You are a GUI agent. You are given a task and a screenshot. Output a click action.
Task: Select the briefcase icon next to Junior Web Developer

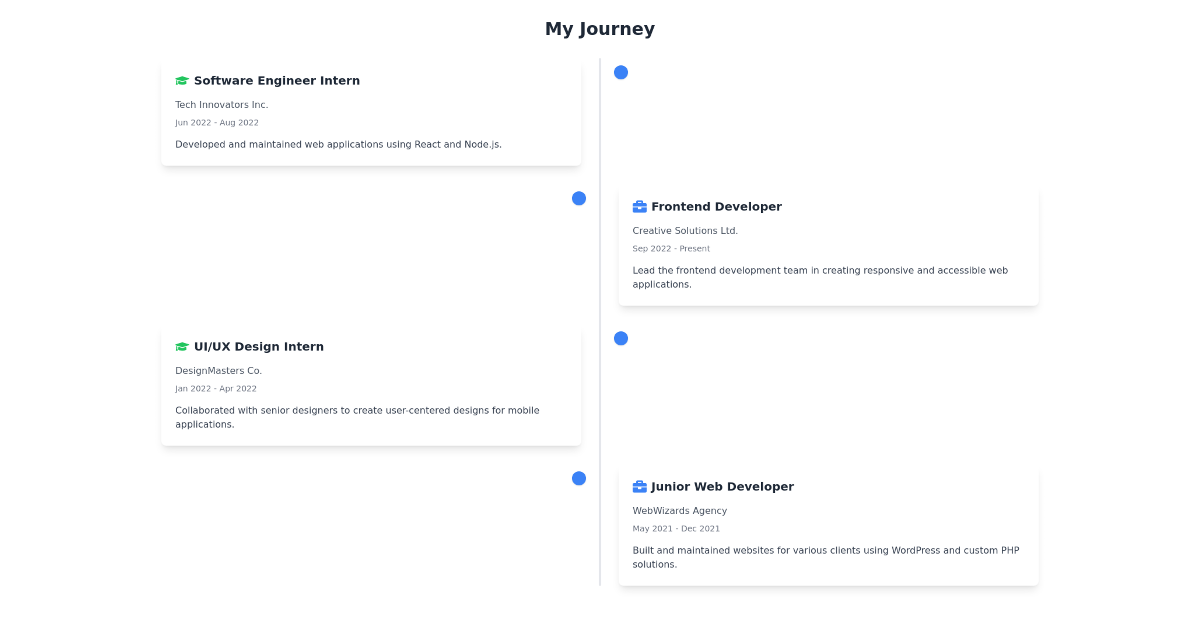pos(639,486)
